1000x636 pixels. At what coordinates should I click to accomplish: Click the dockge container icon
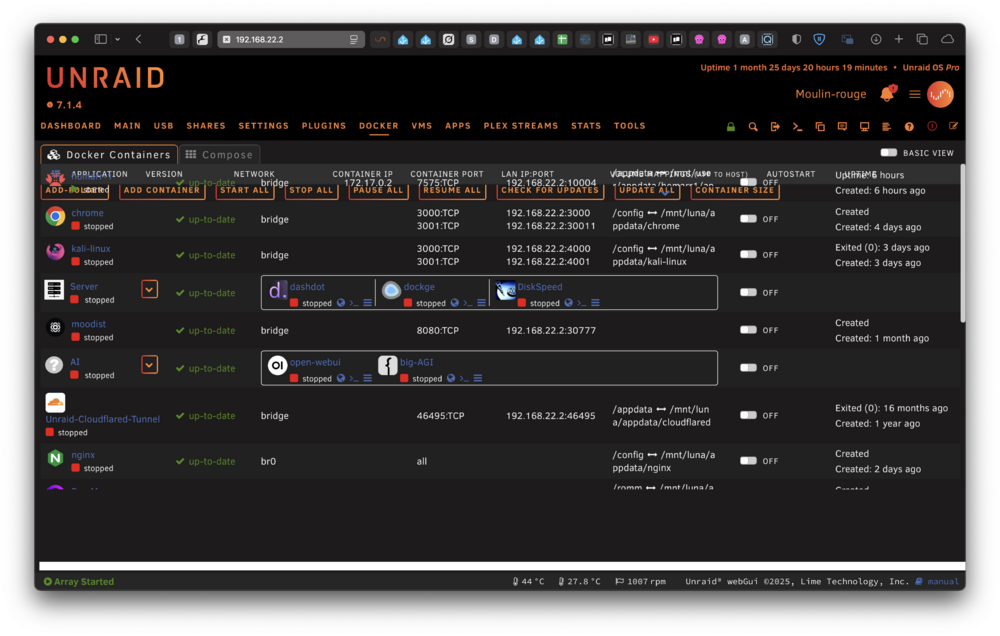[x=391, y=291]
